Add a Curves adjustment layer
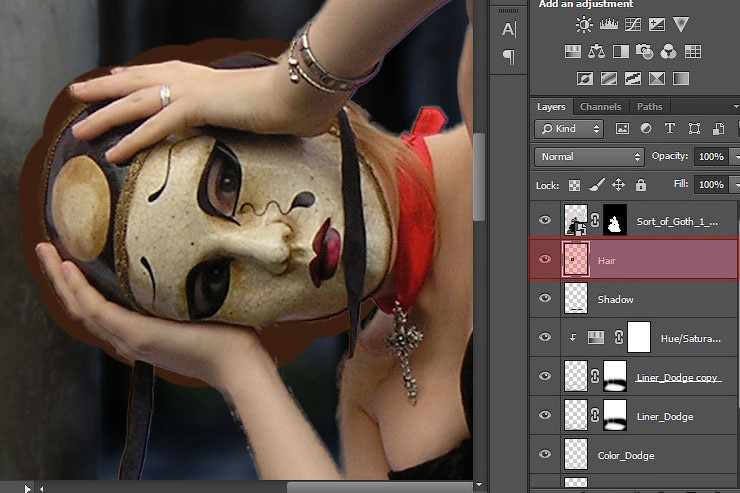Viewport: 740px width, 493px height. coord(631,24)
